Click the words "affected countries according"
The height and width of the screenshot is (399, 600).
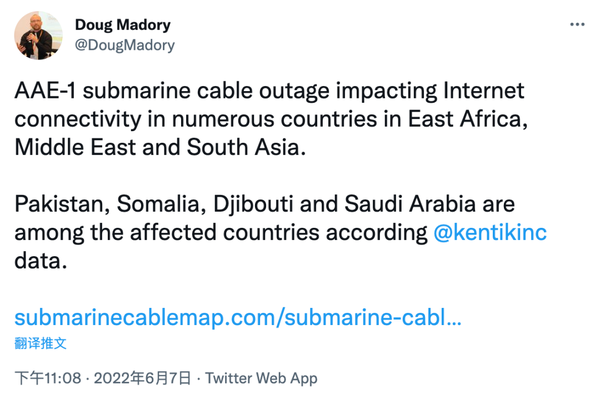(279, 233)
